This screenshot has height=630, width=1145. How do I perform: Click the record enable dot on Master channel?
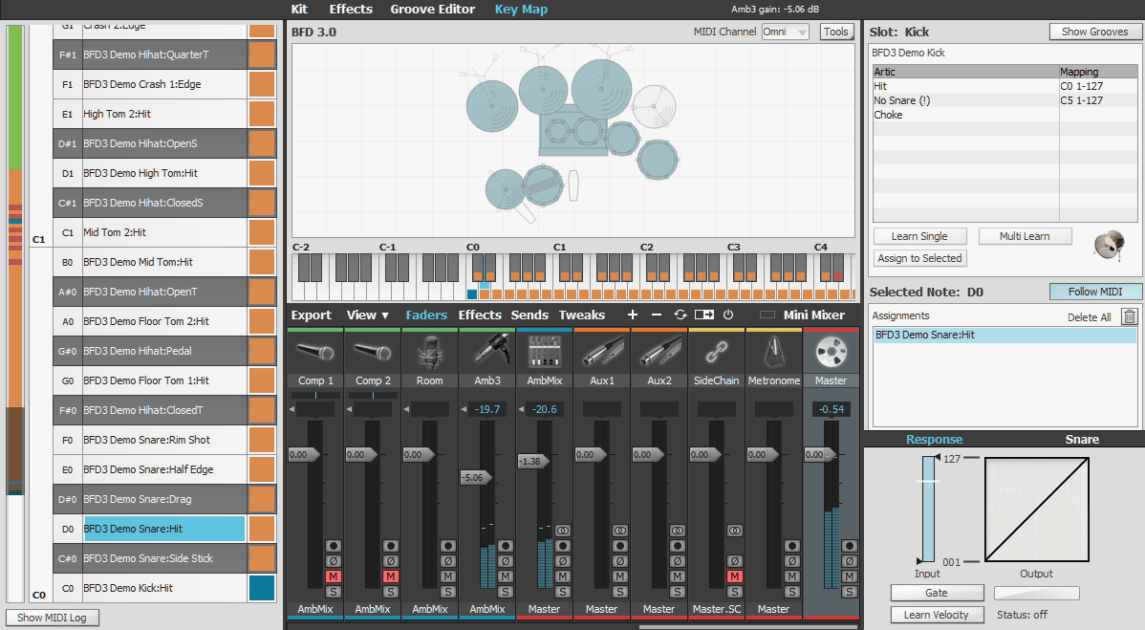coord(849,546)
